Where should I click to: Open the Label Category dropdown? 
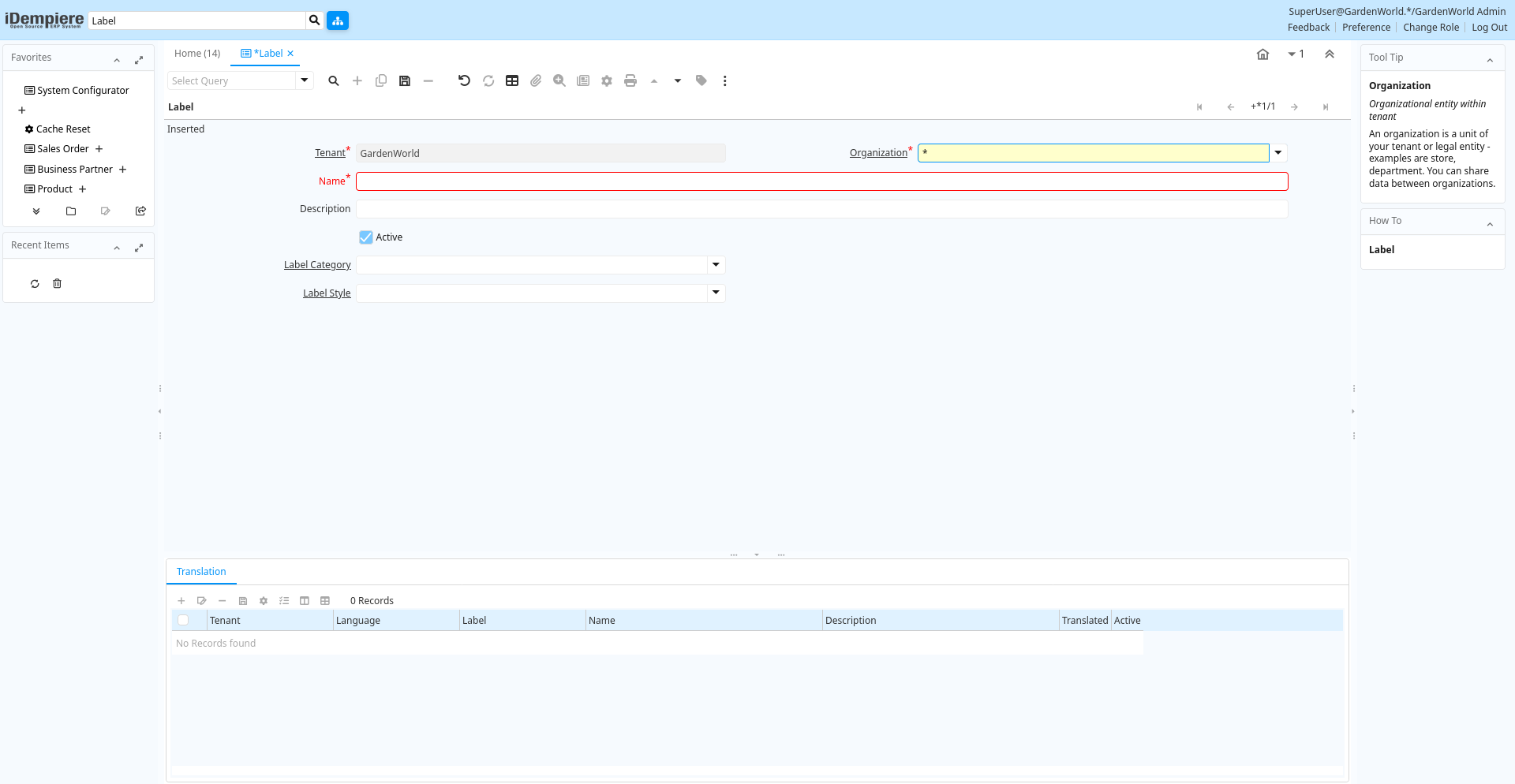click(716, 265)
